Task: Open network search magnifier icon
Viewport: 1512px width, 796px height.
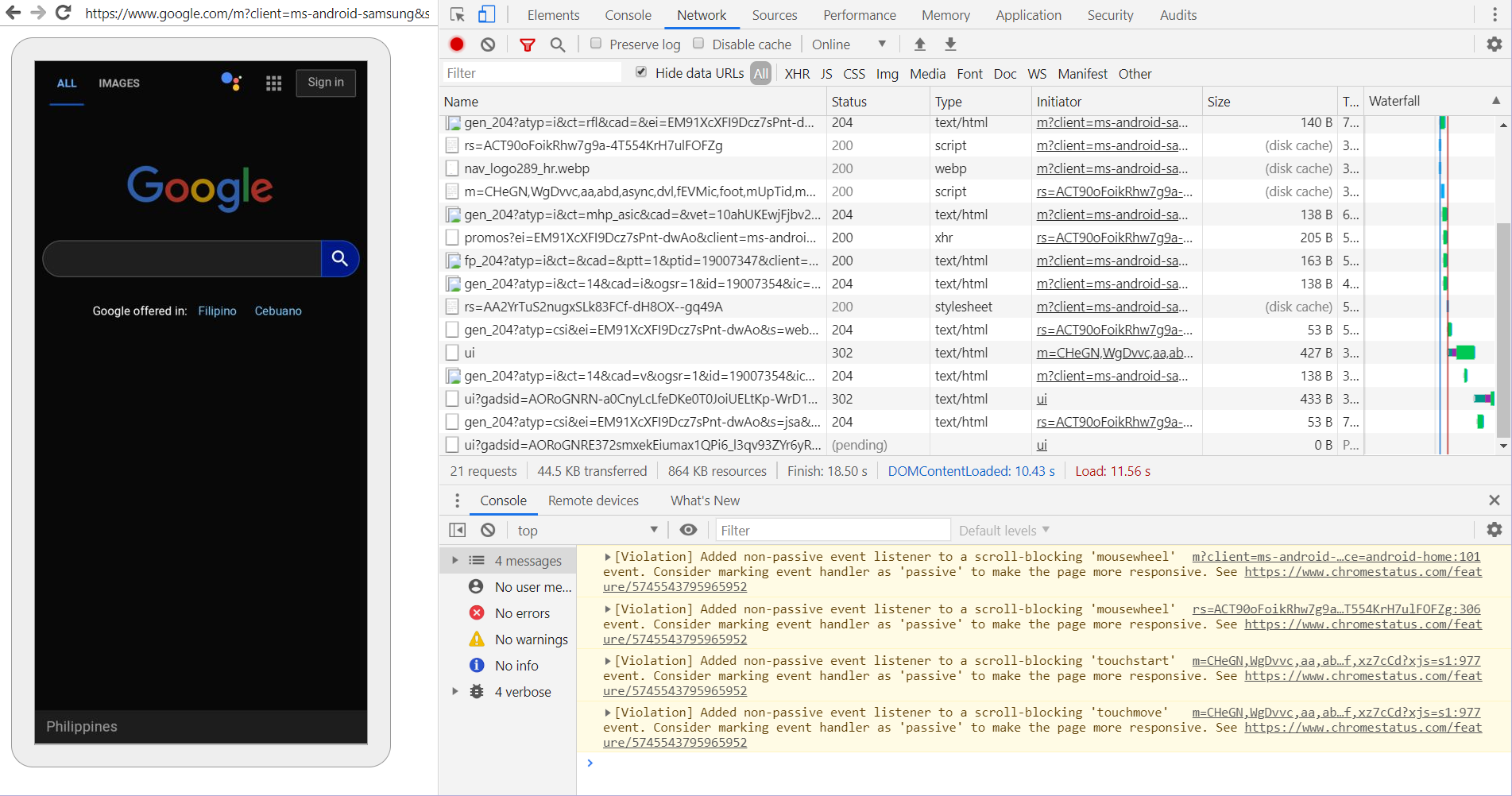Action: point(558,44)
